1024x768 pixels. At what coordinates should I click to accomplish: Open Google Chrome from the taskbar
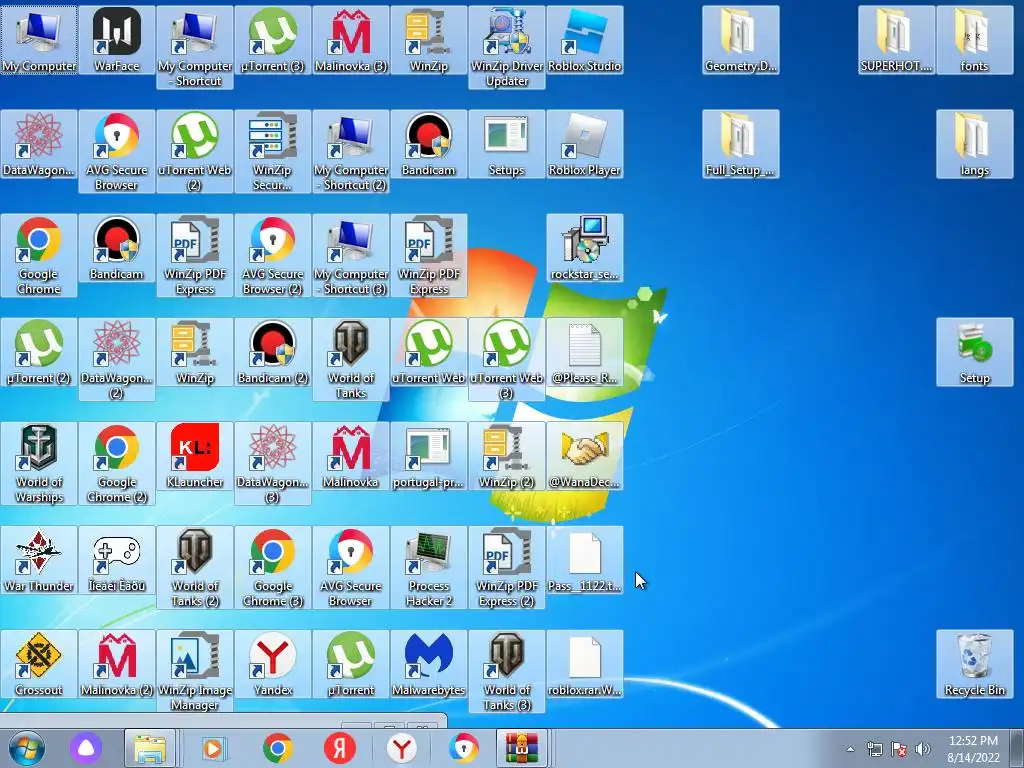coord(278,748)
